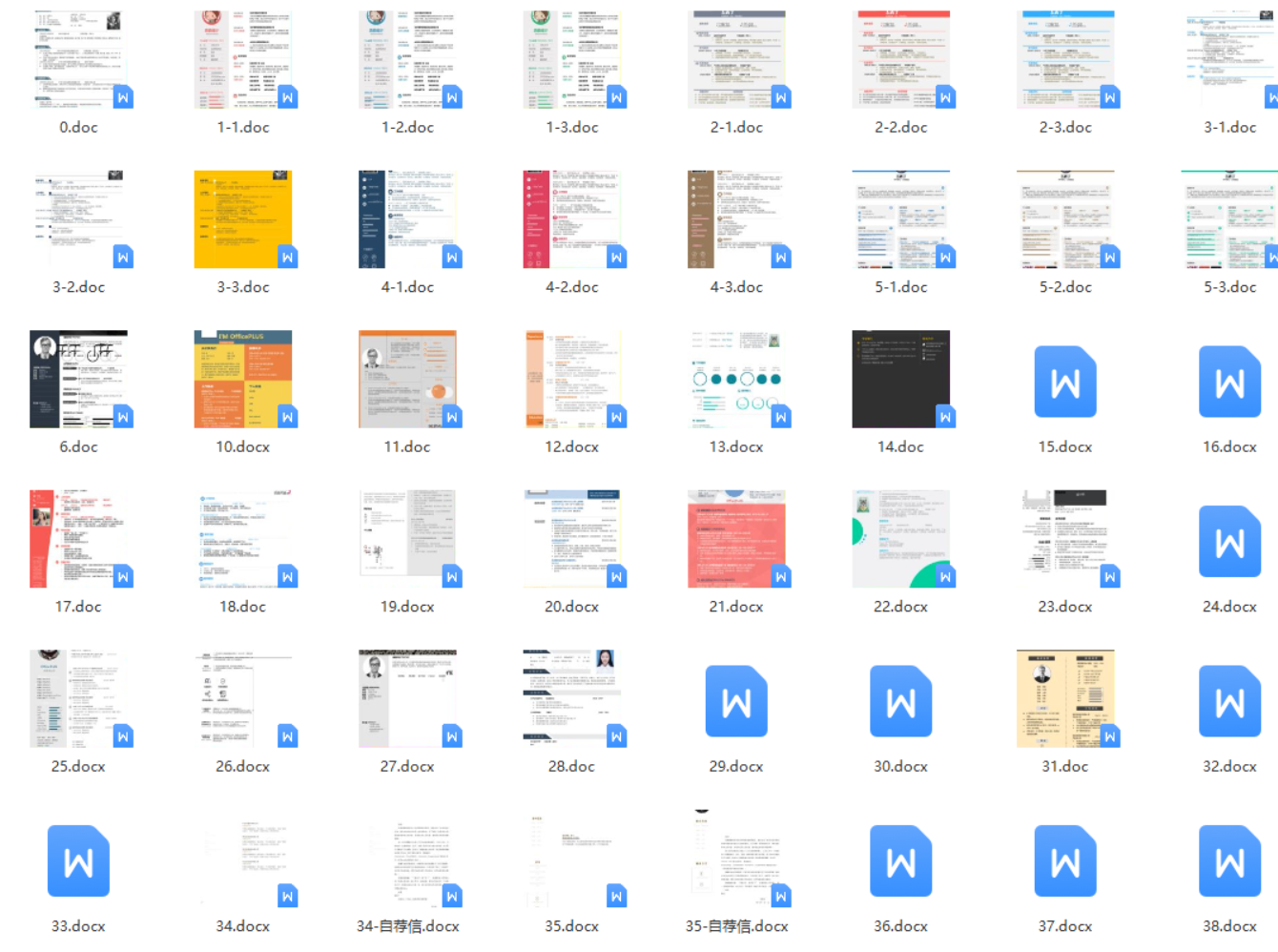The height and width of the screenshot is (952, 1278).
Task: Click the 16.docx document icon
Action: tap(1228, 382)
